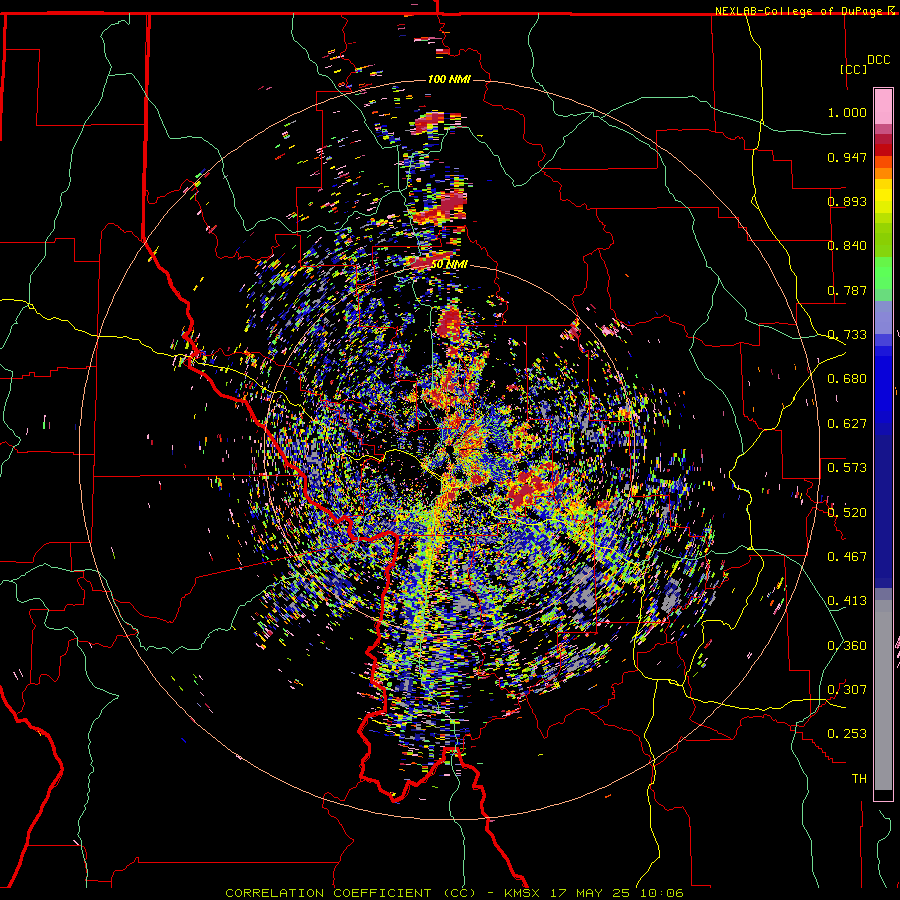Viewport: 900px width, 900px height.
Task: Click the pink top segment of color bar
Action: (883, 107)
